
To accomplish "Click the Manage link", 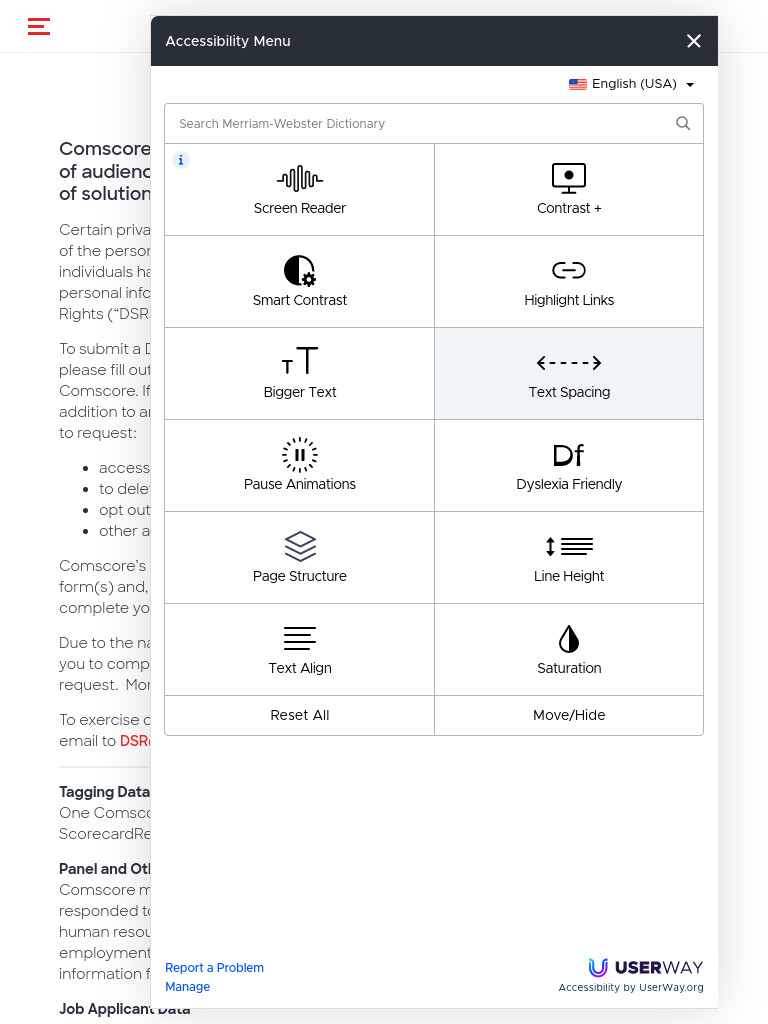I will [187, 987].
